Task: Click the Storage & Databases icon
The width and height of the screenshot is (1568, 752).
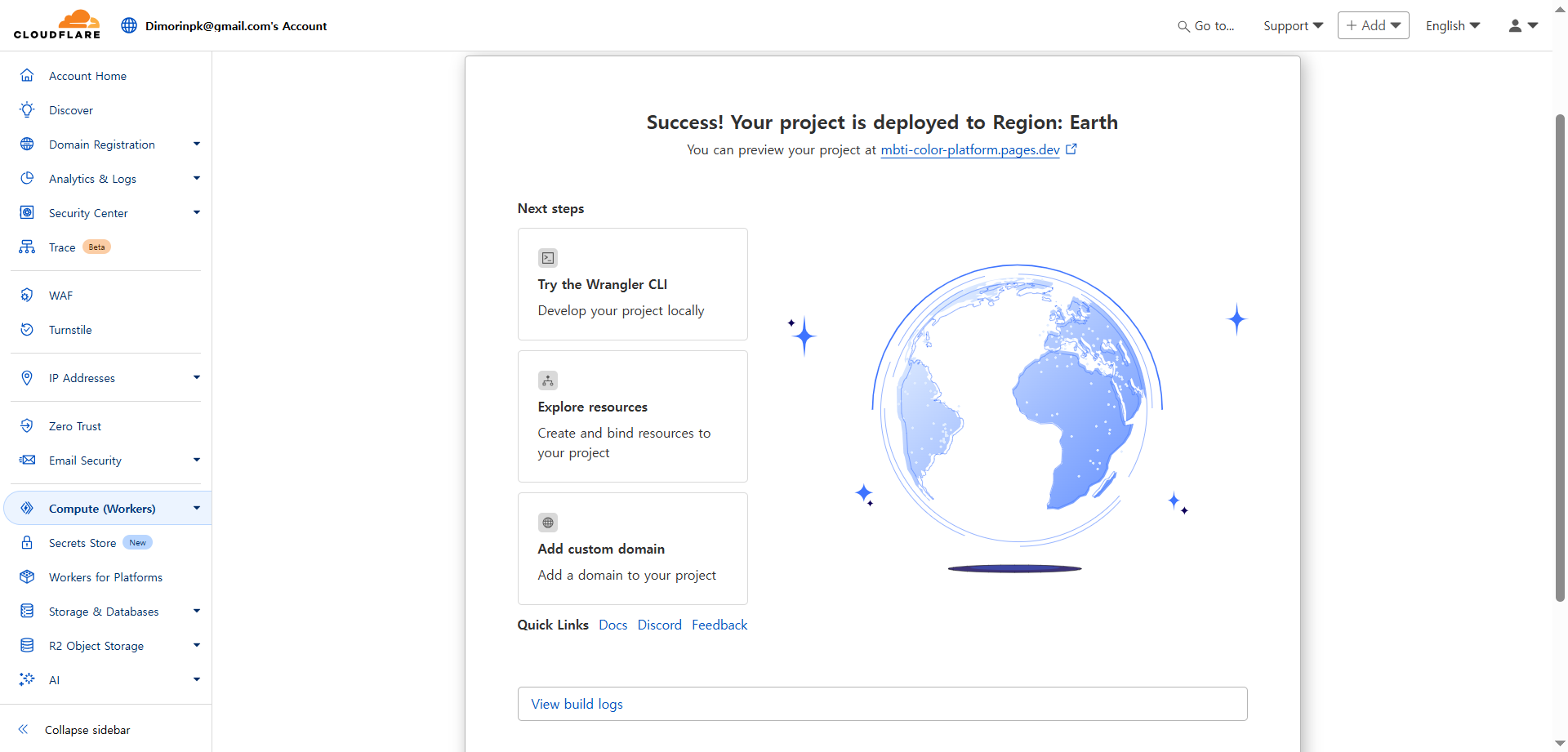Action: pyautogui.click(x=27, y=611)
